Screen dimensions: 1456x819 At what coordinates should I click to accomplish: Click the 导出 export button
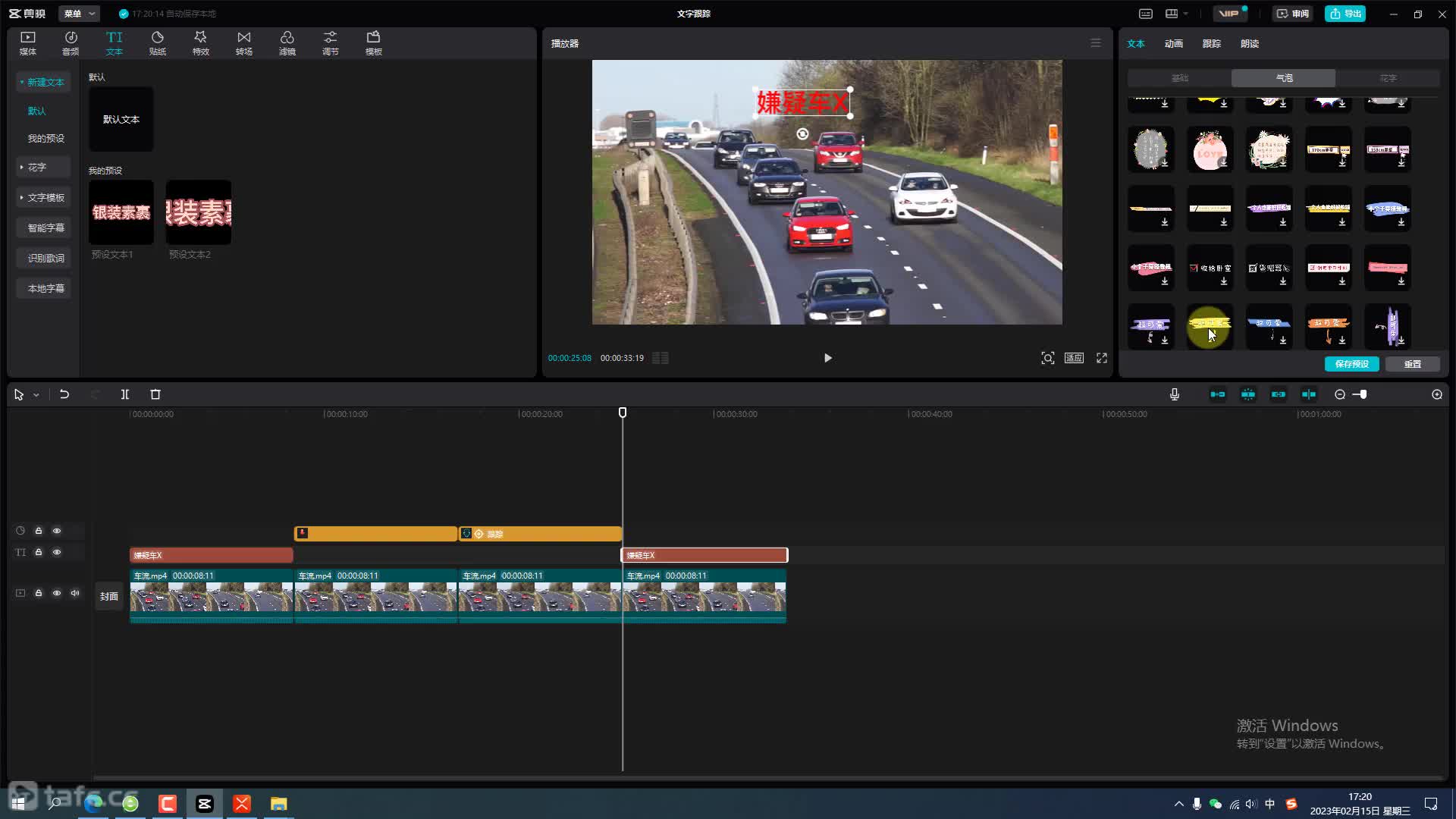[x=1346, y=14]
